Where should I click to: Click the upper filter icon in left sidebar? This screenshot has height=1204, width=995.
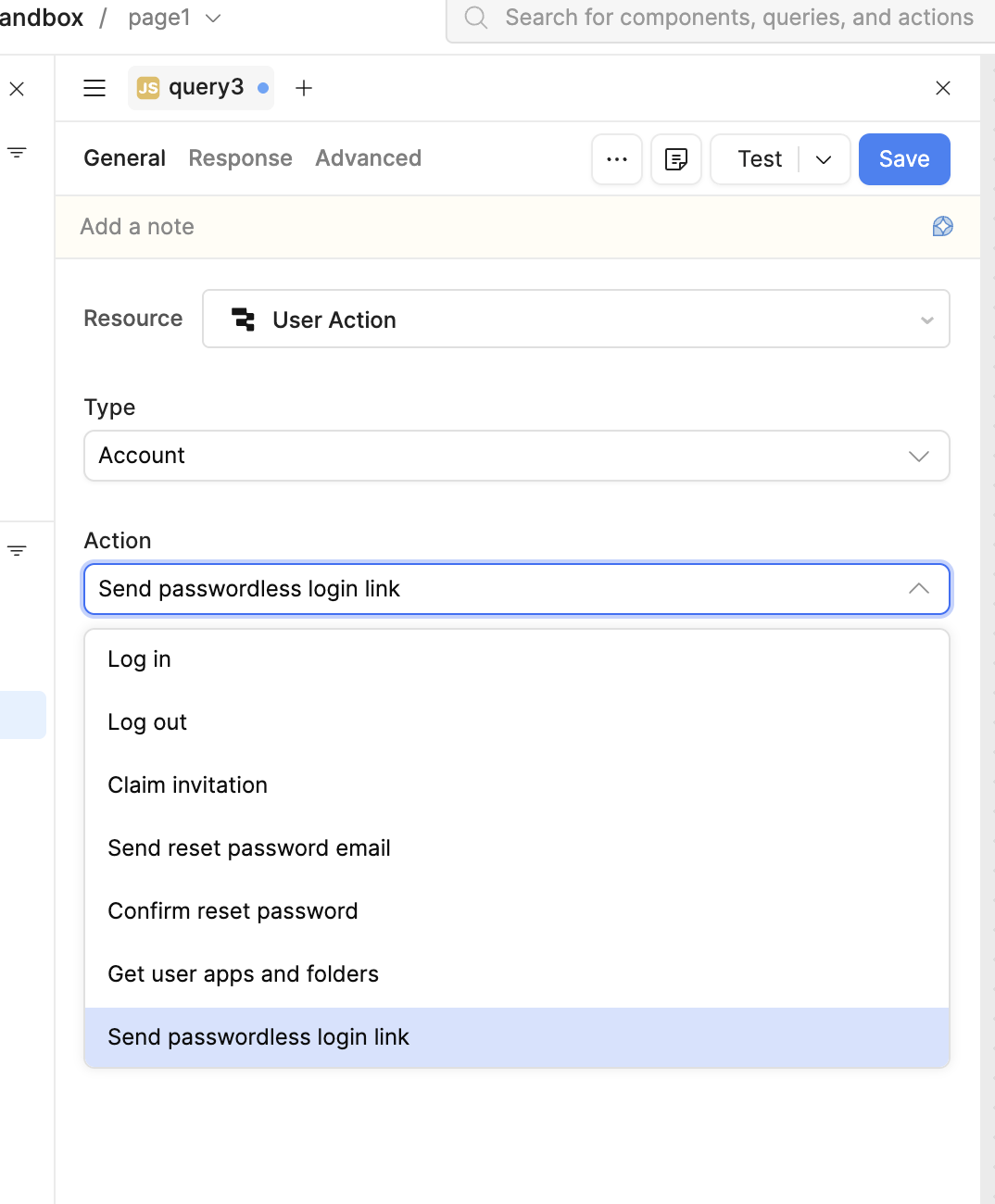[17, 152]
